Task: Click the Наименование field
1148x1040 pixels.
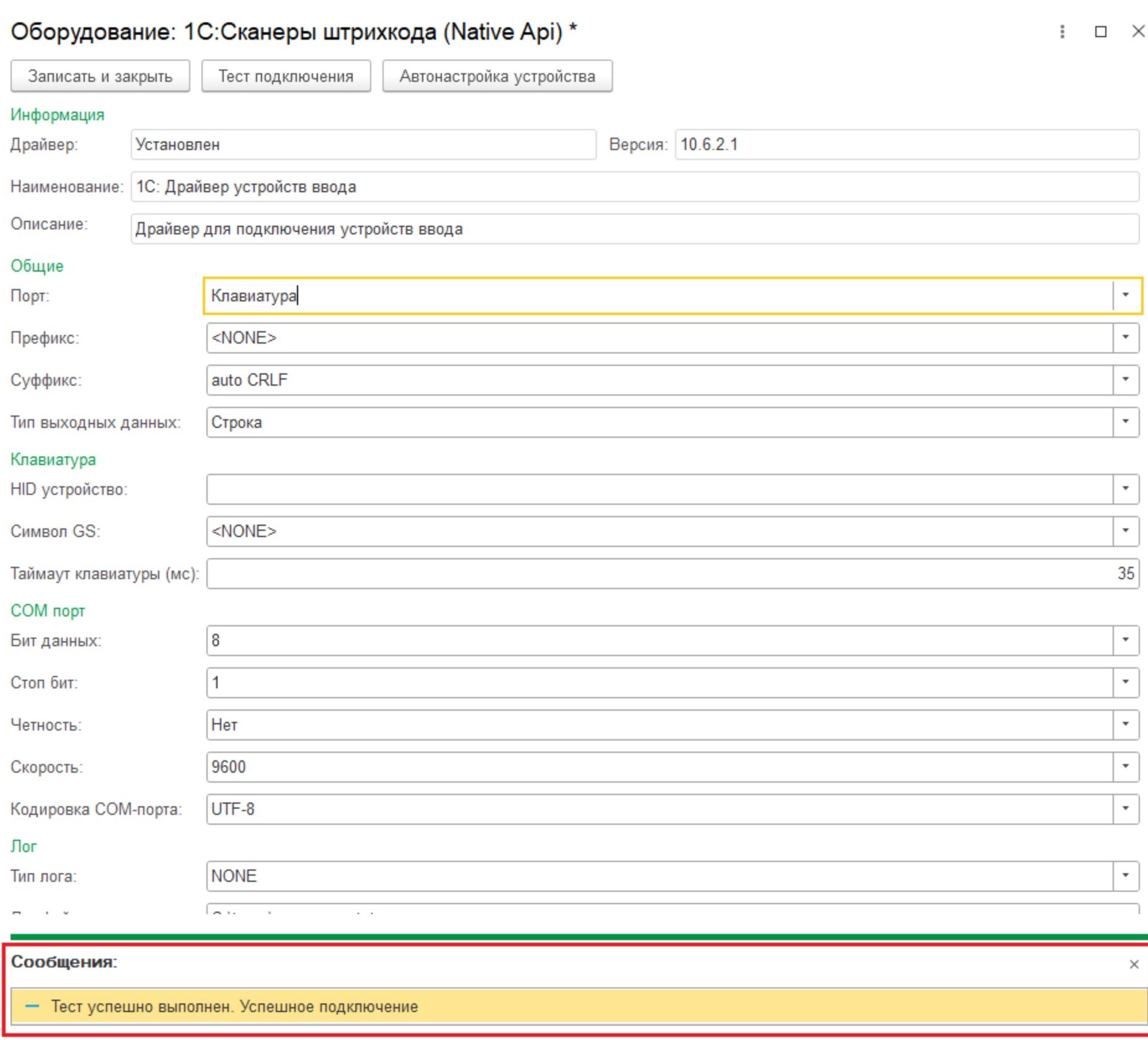Action: (635, 187)
